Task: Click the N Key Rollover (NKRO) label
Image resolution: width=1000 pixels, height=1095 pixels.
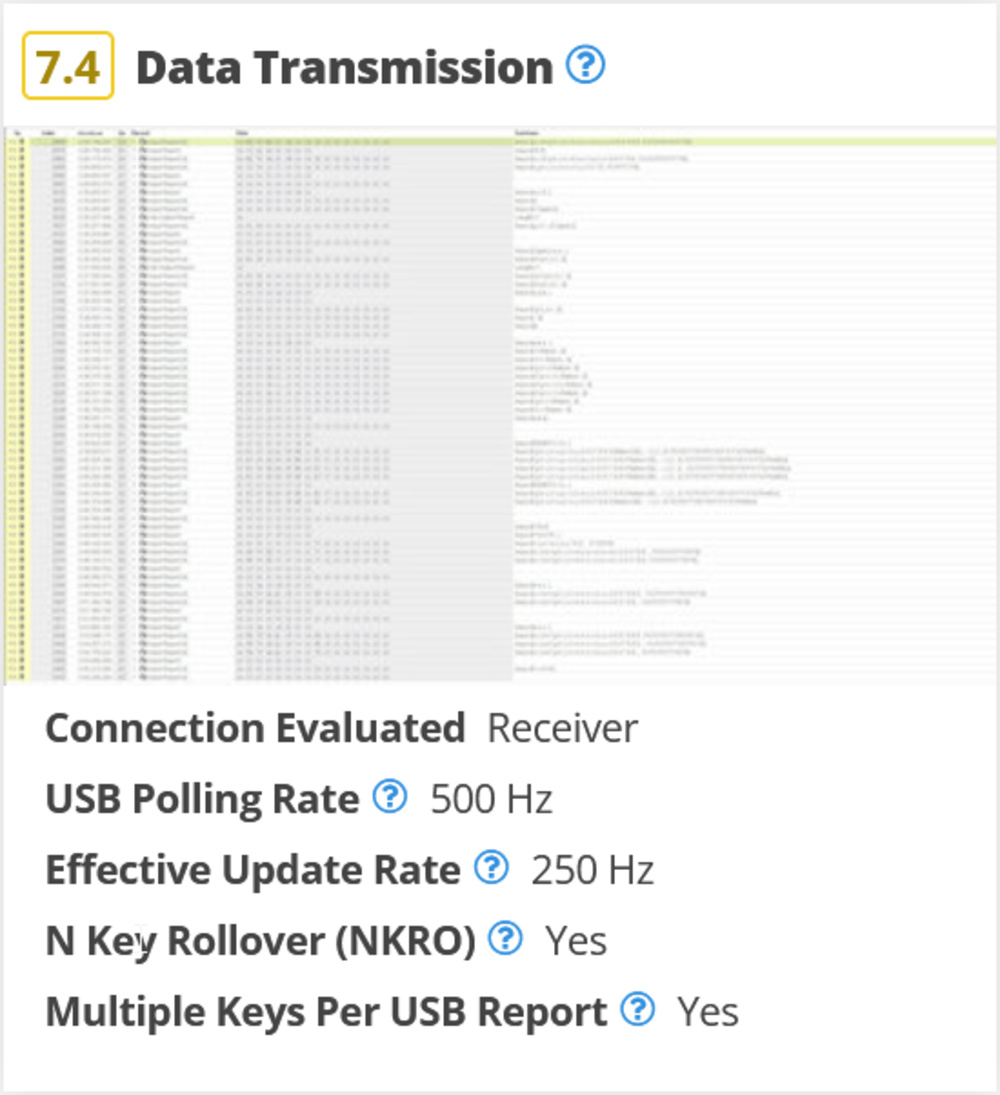Action: [260, 941]
